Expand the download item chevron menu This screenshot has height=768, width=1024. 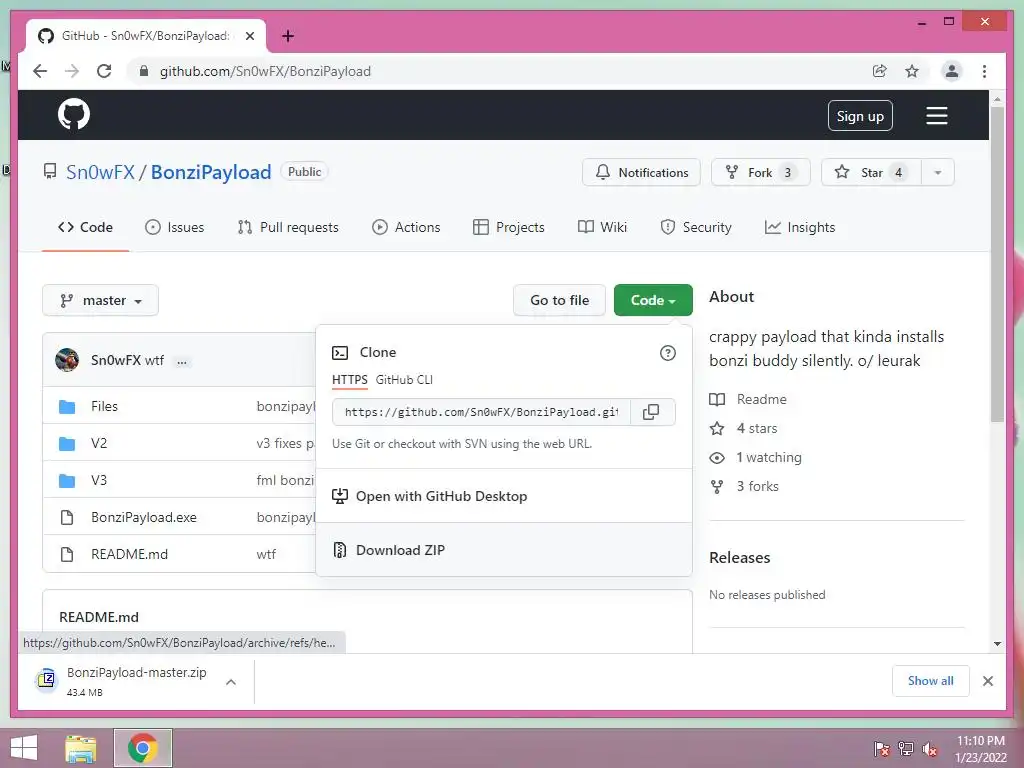231,682
